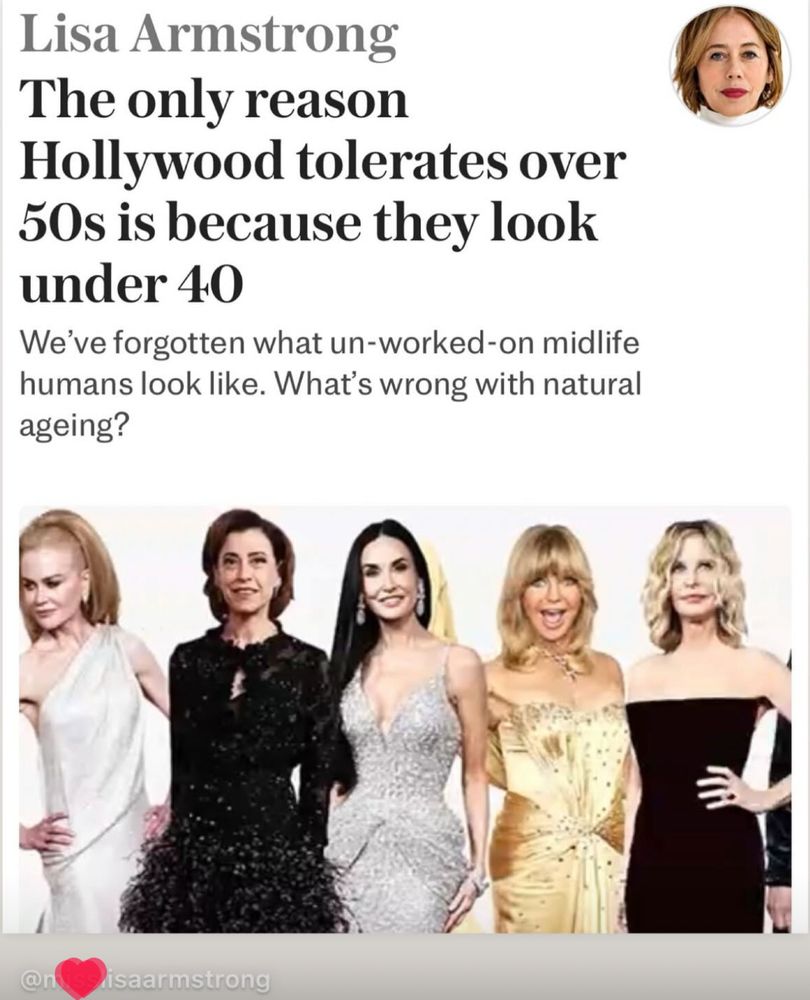Viewport: 810px width, 1000px height.
Task: Open the author's circular profile photo
Action: coord(729,66)
